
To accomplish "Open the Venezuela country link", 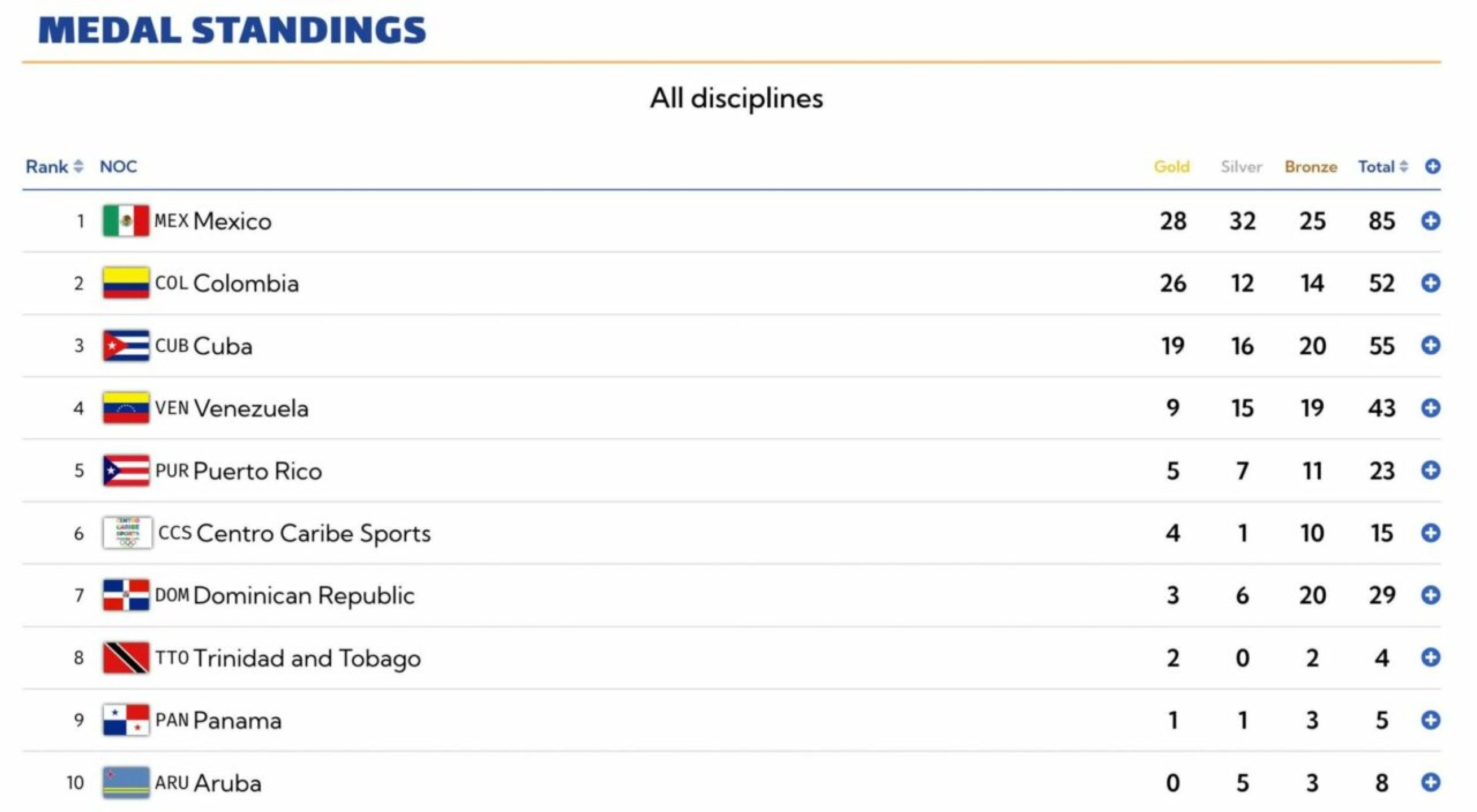I will click(x=250, y=409).
